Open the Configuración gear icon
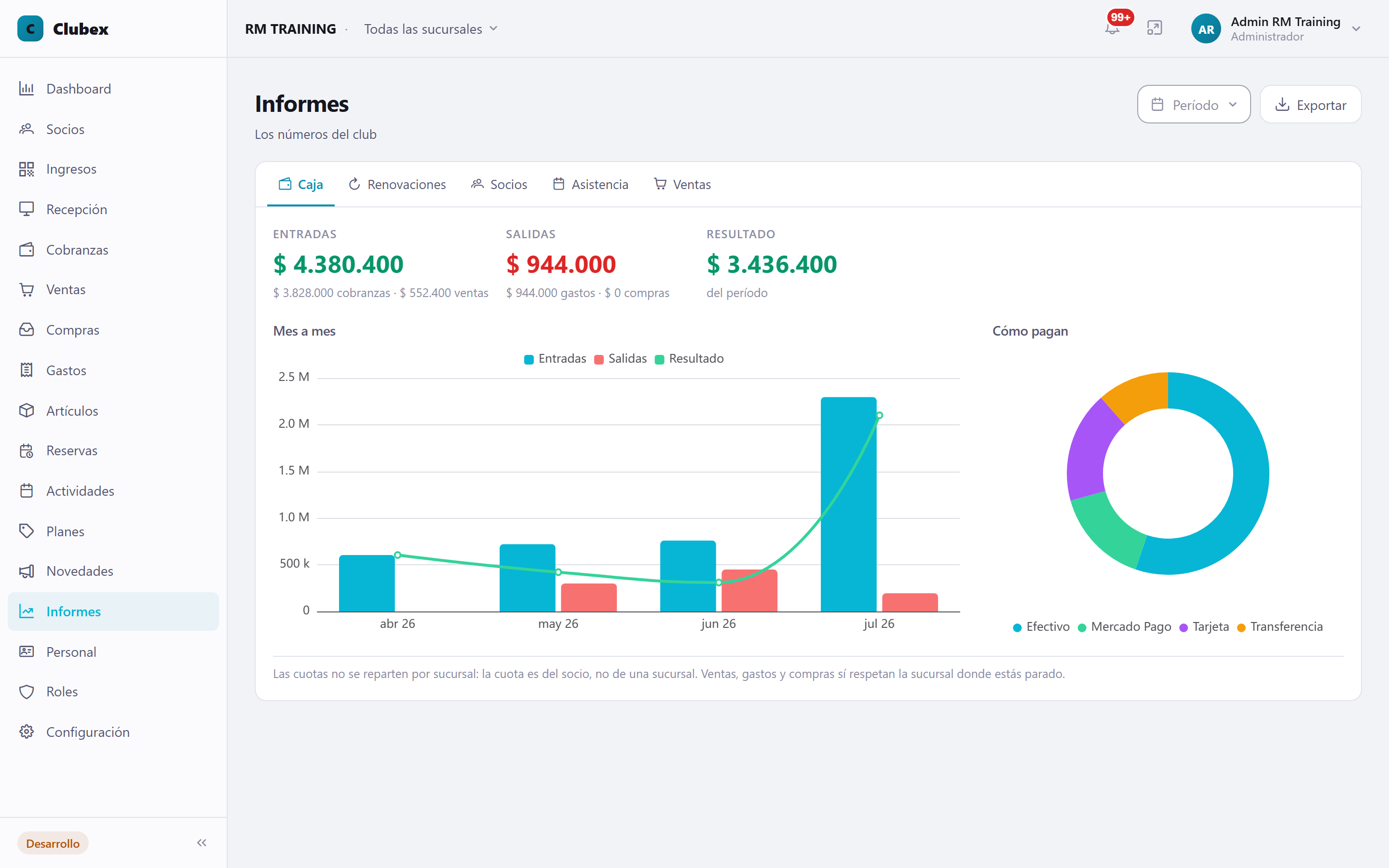Viewport: 1389px width, 868px height. click(x=27, y=732)
